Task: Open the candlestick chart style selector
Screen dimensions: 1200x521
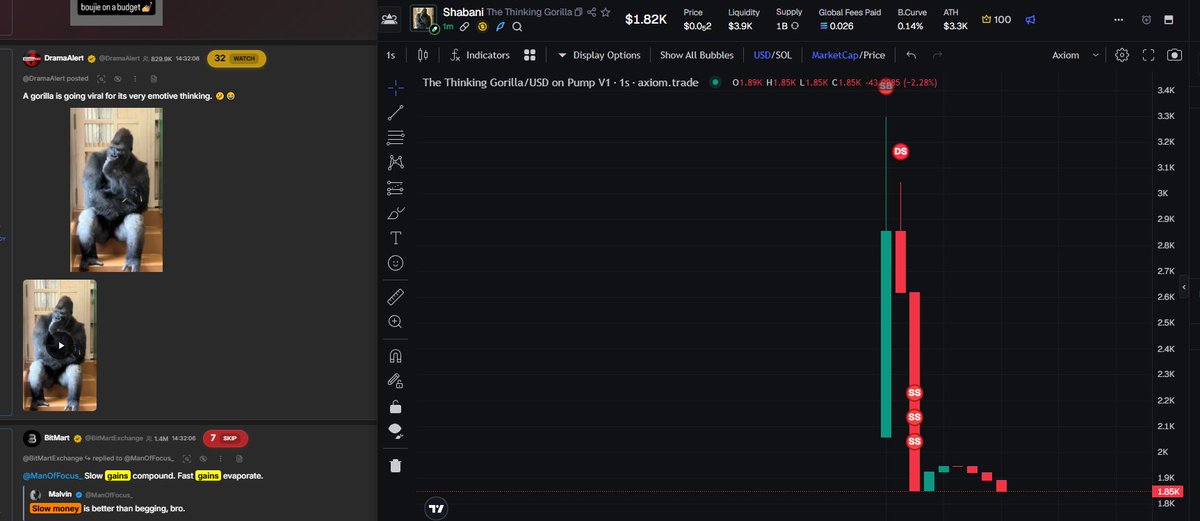Action: click(422, 55)
